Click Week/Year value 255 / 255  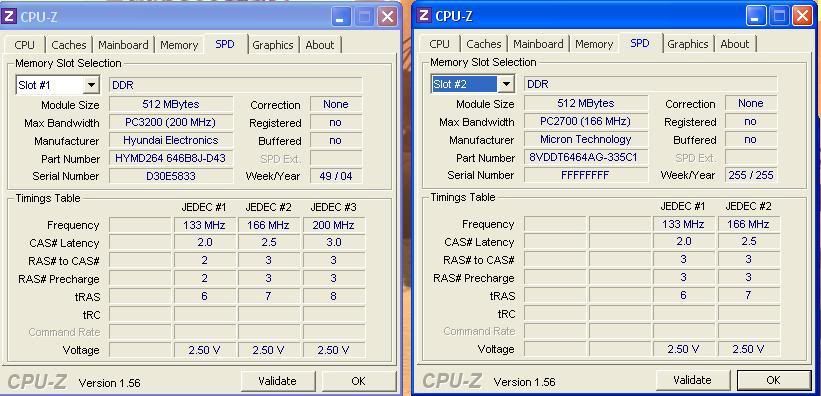point(751,175)
